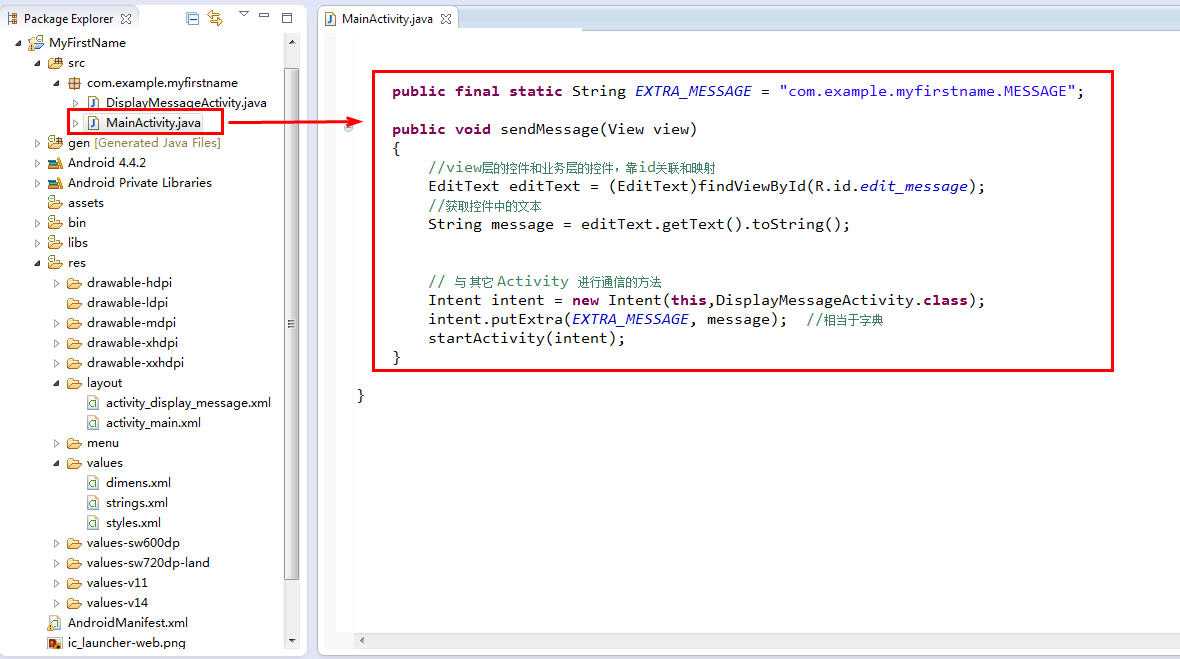Click the assets folder icon

coord(55,202)
